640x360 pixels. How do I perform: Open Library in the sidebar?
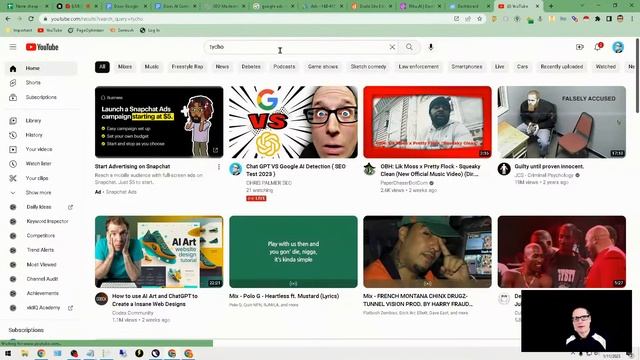click(41, 120)
